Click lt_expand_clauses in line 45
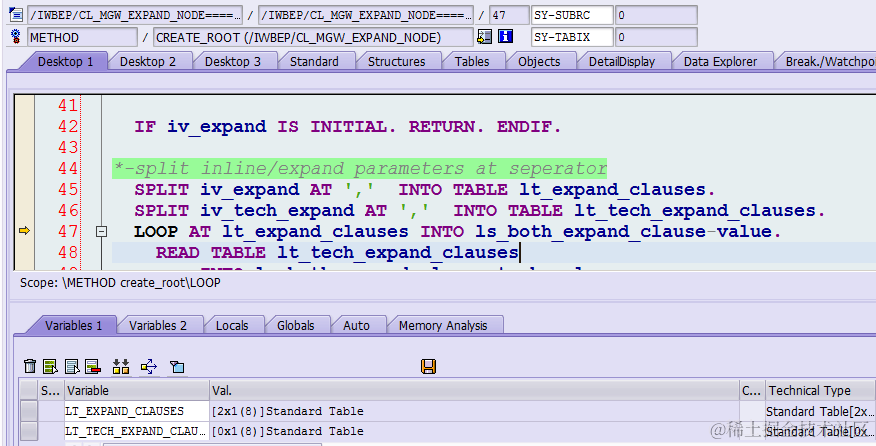Image resolution: width=876 pixels, height=446 pixels. click(612, 189)
